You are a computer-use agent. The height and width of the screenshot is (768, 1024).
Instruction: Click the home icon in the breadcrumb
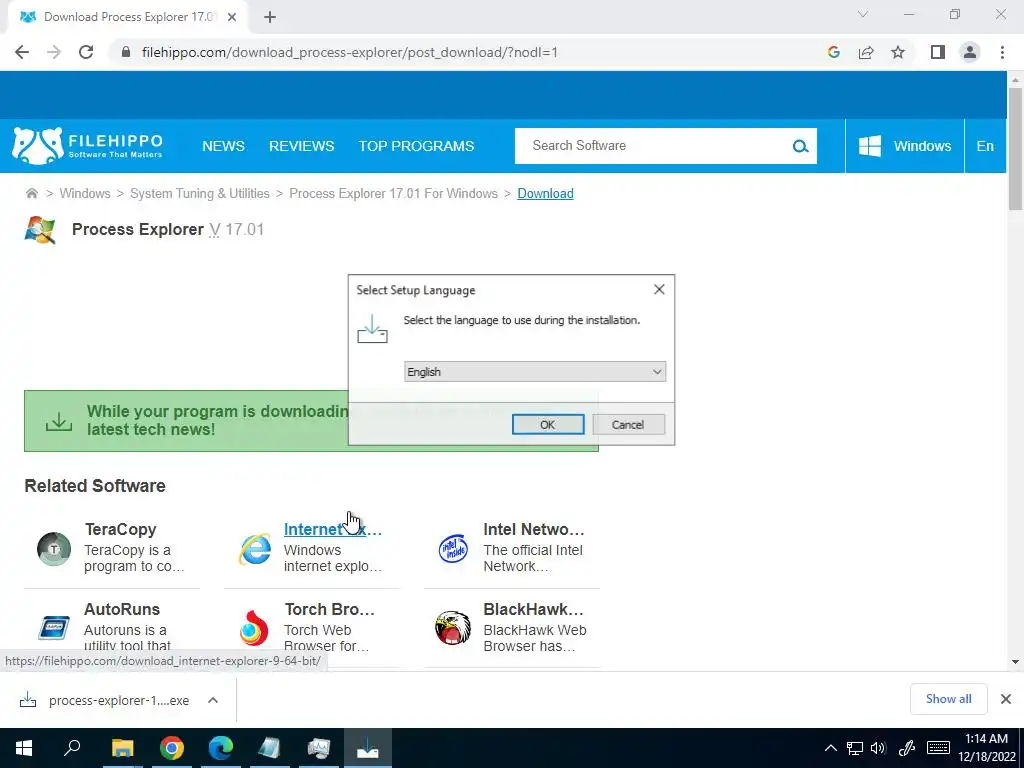[31, 193]
